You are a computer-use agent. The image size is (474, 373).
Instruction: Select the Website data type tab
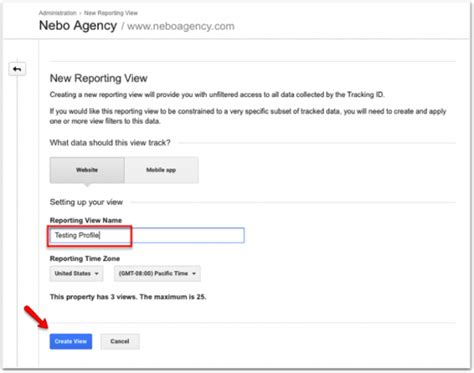tap(87, 170)
